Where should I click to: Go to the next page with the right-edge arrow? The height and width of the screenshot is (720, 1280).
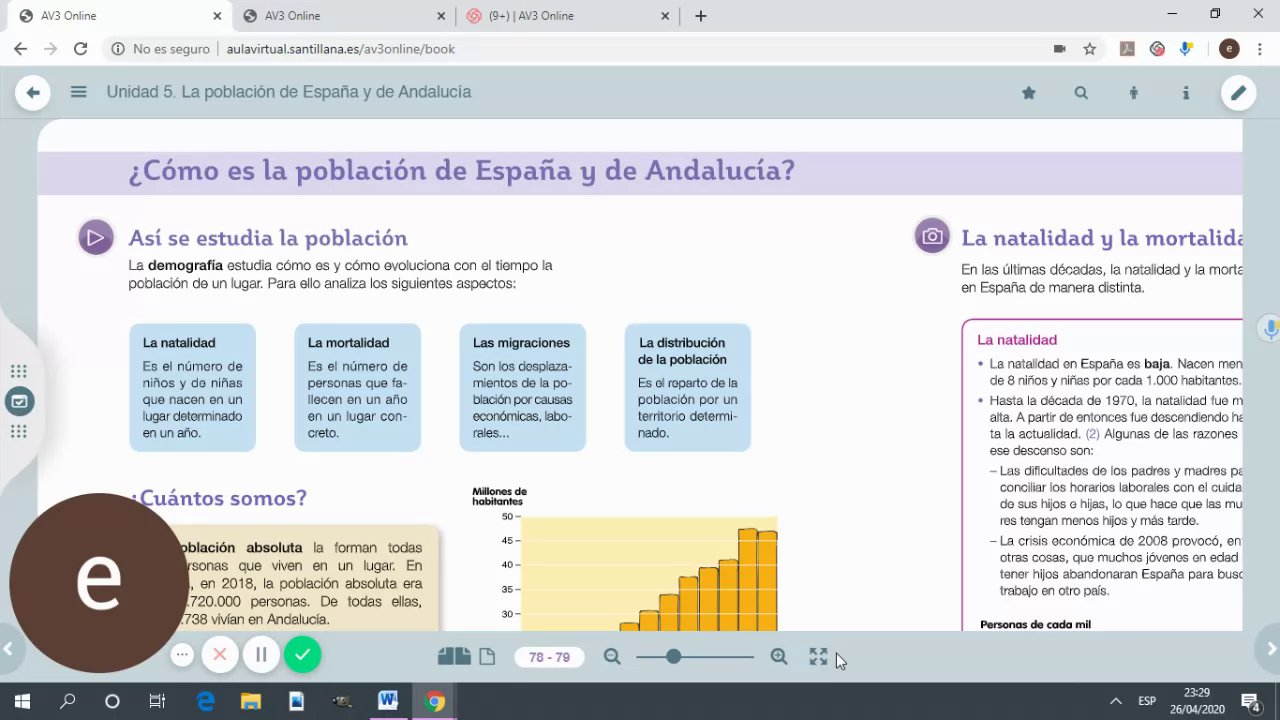[x=1271, y=649]
